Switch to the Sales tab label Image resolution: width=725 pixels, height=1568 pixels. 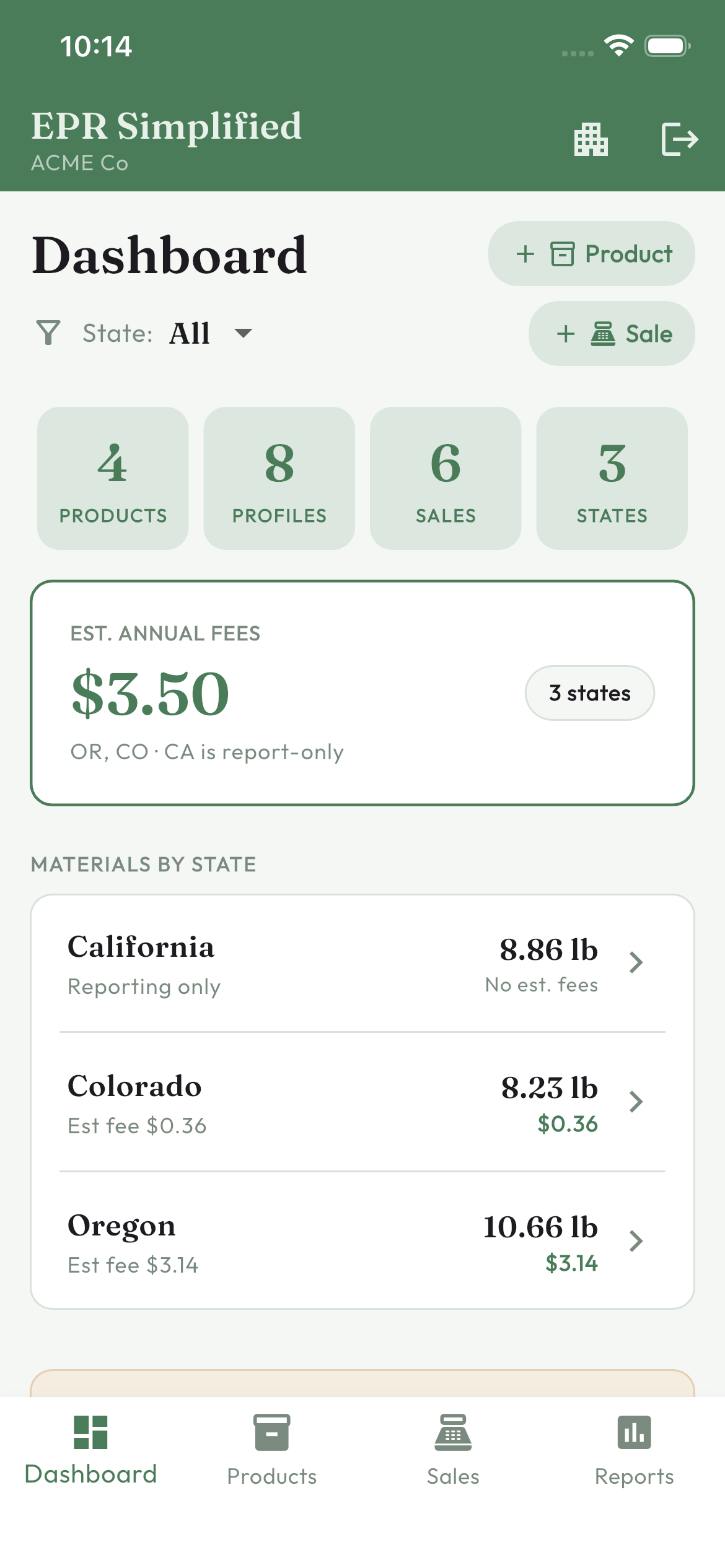click(x=453, y=1476)
